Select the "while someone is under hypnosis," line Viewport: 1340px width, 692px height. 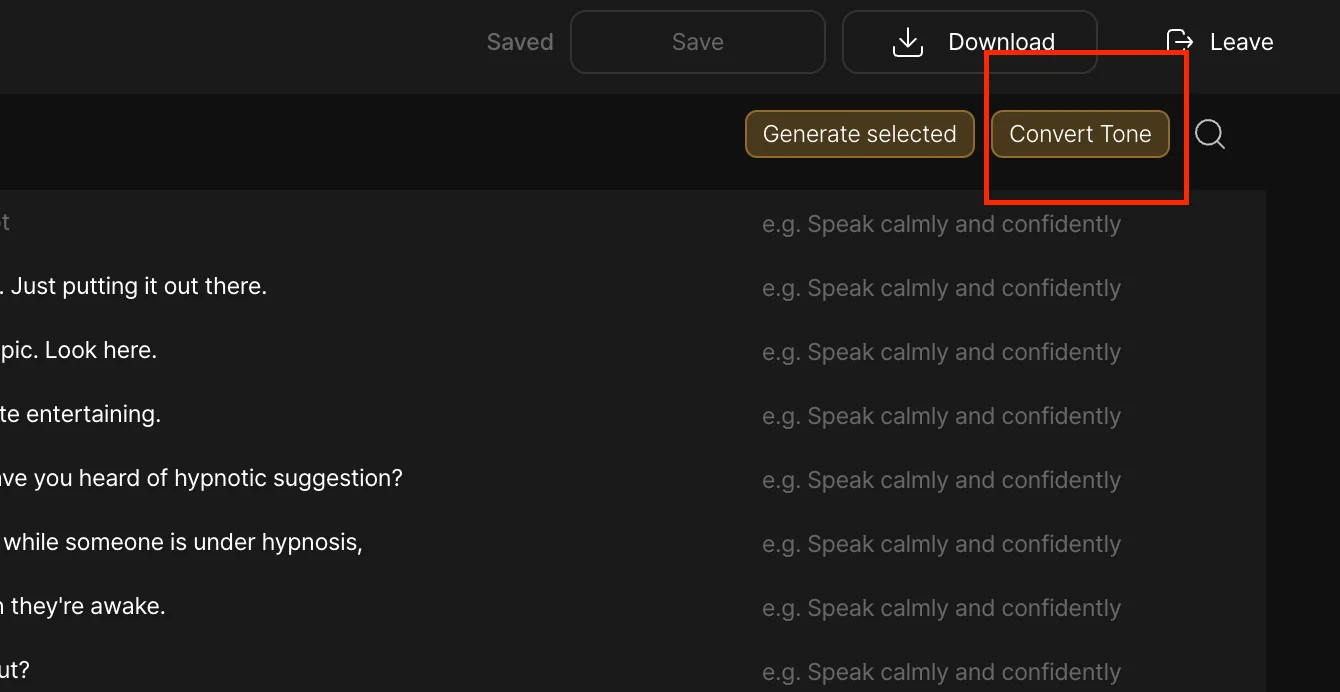coord(182,542)
